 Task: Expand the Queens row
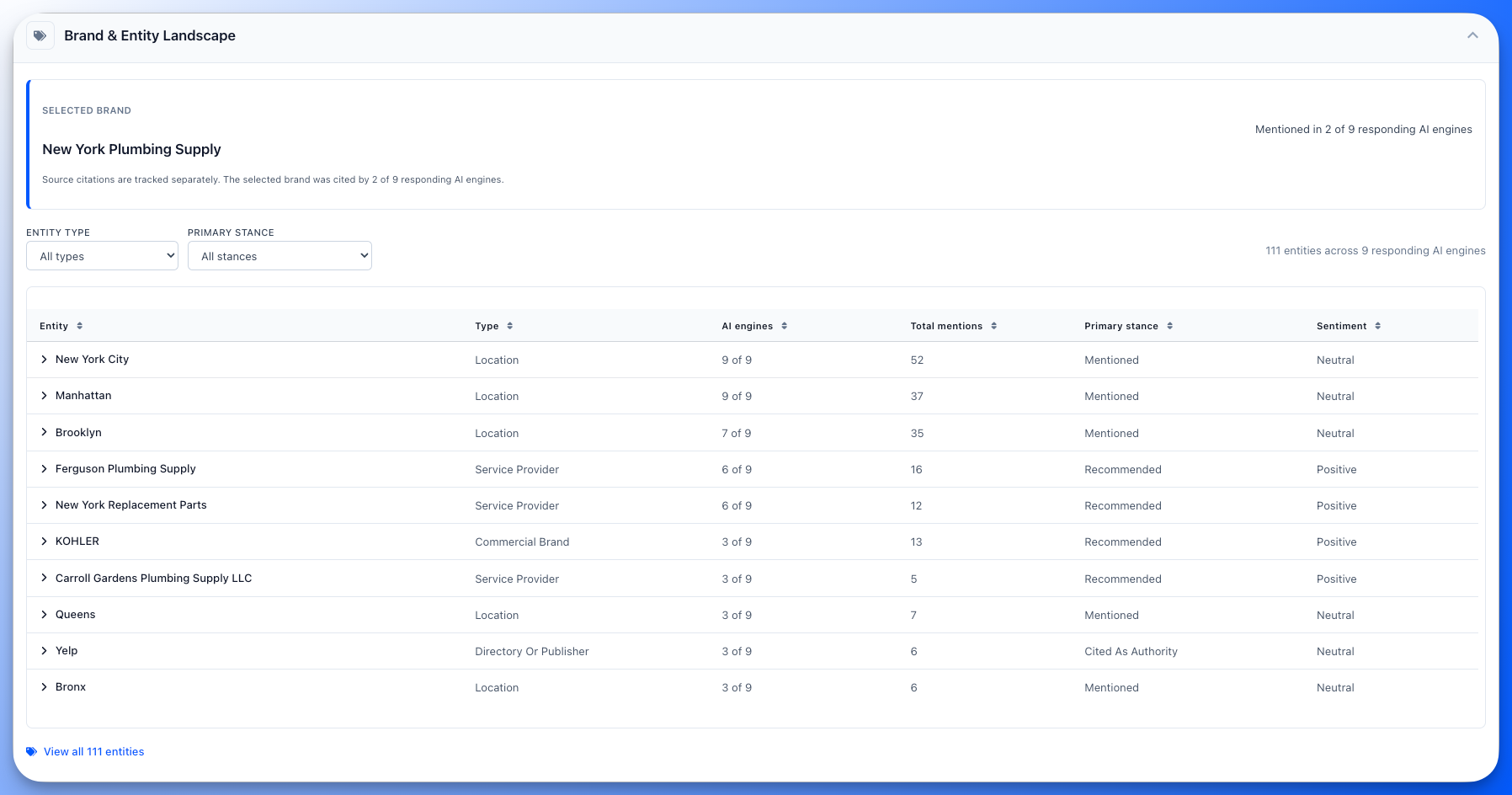tap(44, 615)
